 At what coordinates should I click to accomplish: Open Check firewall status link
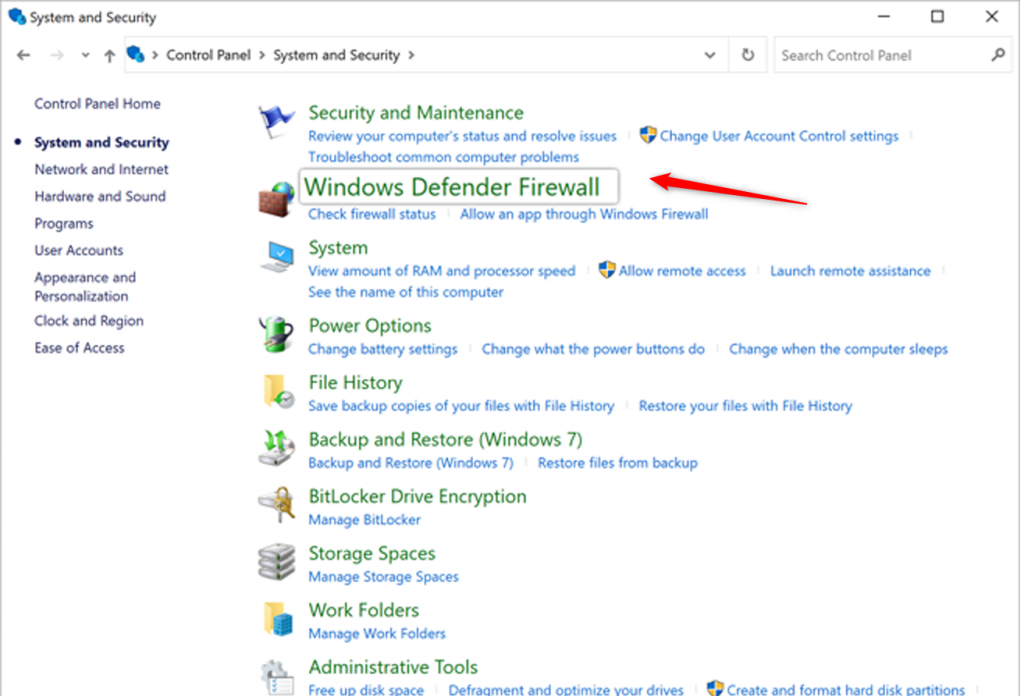(372, 214)
